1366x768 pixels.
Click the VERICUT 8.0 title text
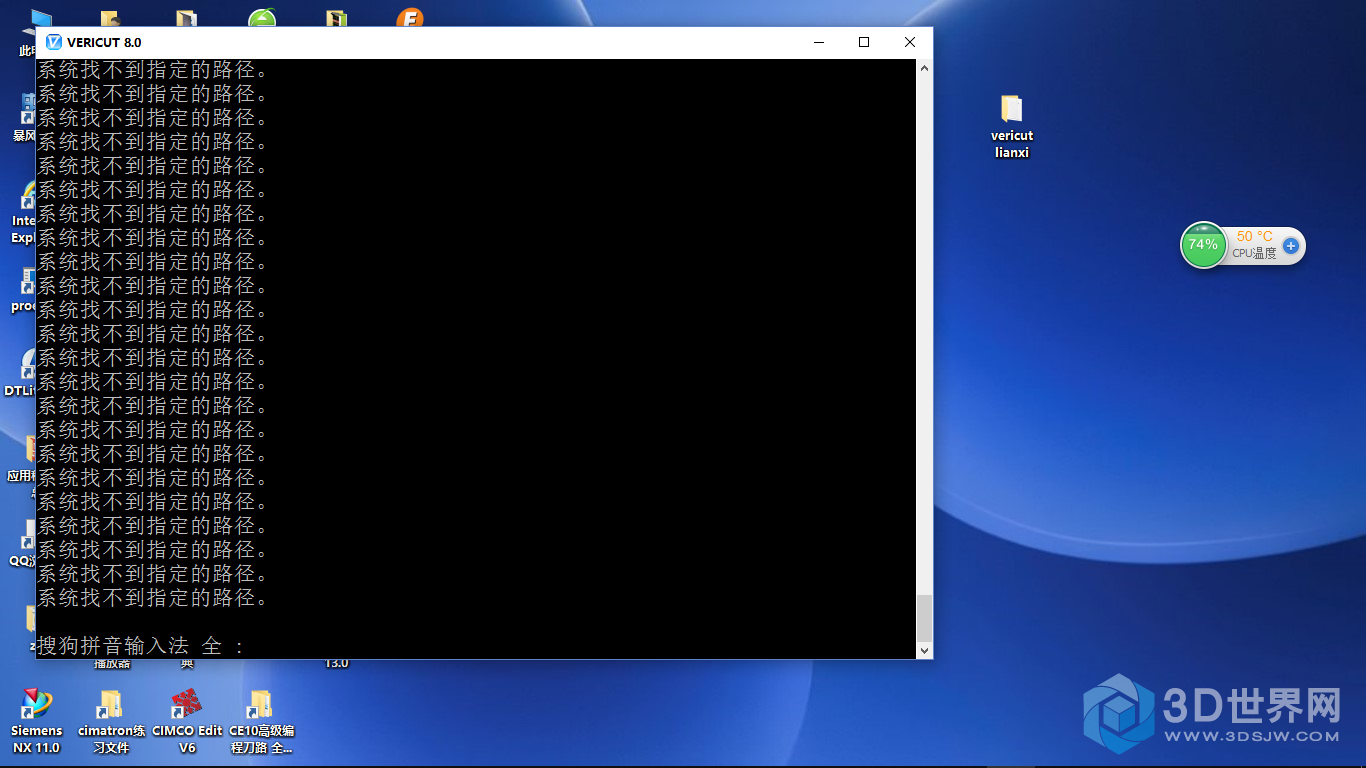click(x=104, y=42)
